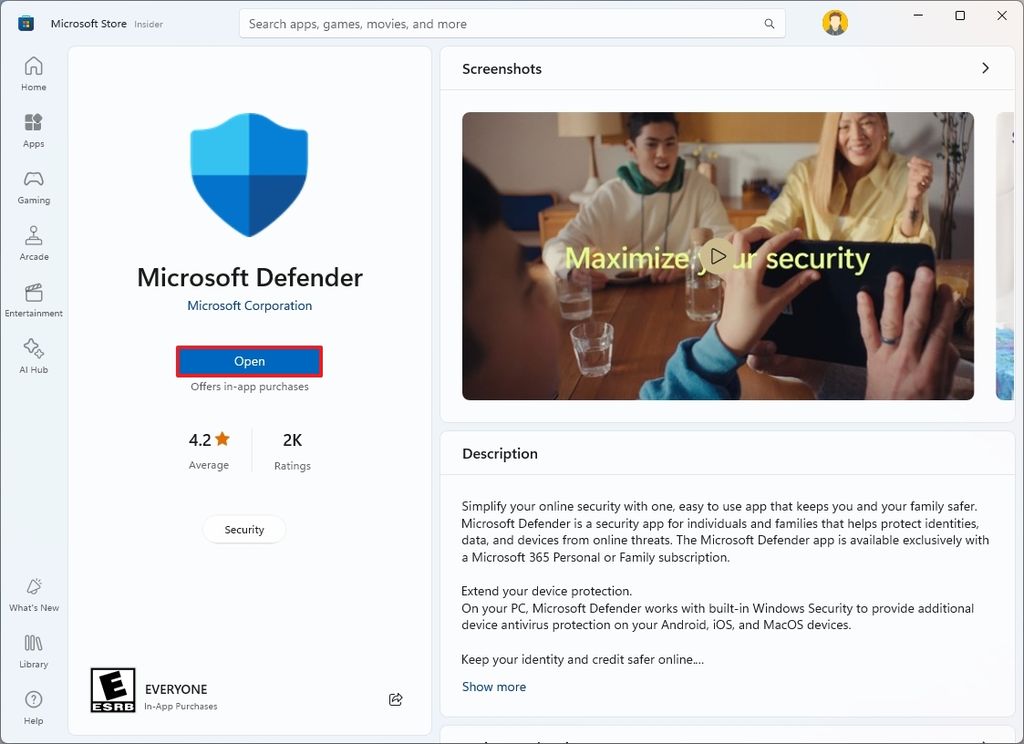Select the Apps section icon
Image resolution: width=1024 pixels, height=744 pixels.
(x=33, y=130)
